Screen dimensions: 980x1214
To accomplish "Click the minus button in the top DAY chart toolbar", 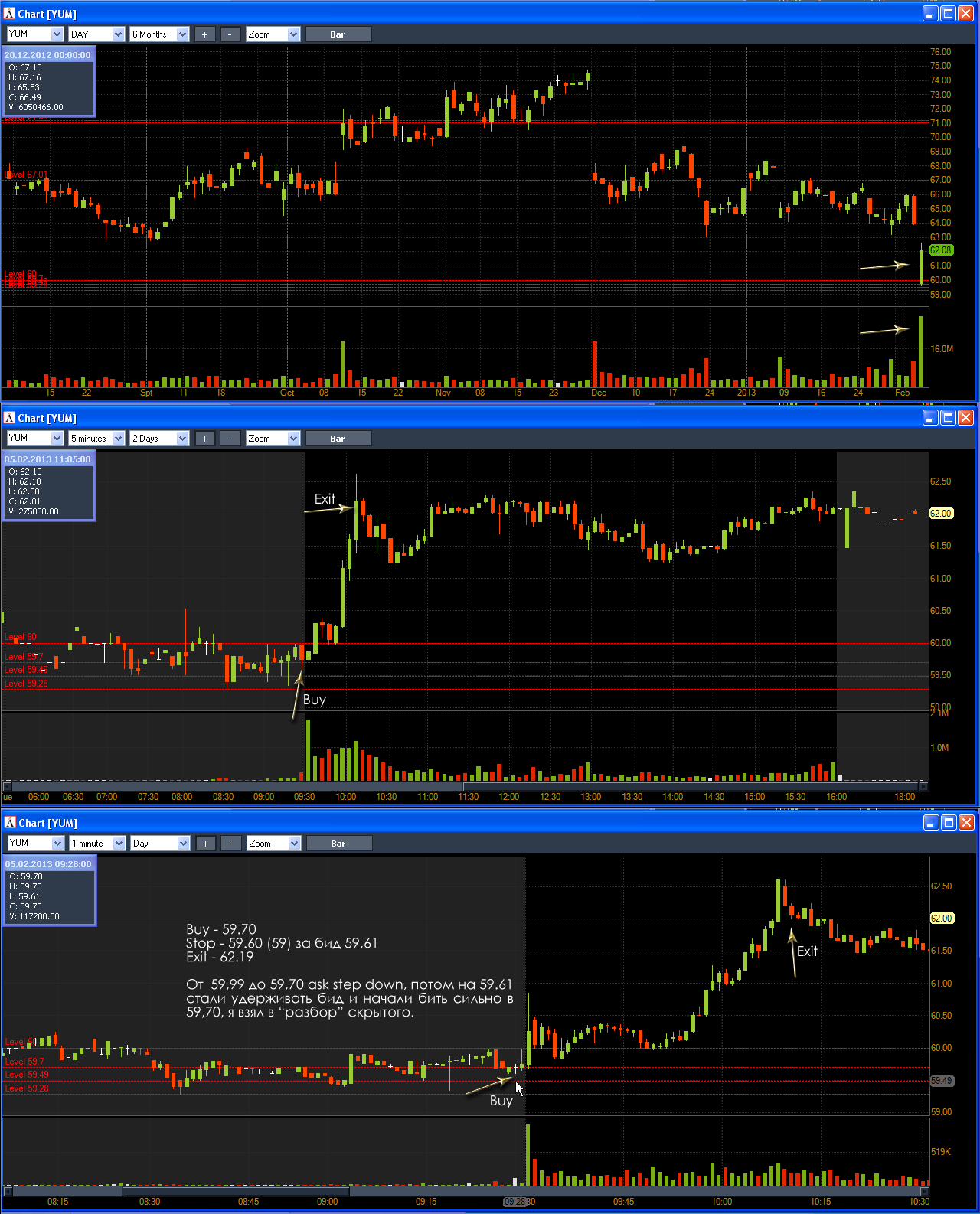I will (x=230, y=34).
